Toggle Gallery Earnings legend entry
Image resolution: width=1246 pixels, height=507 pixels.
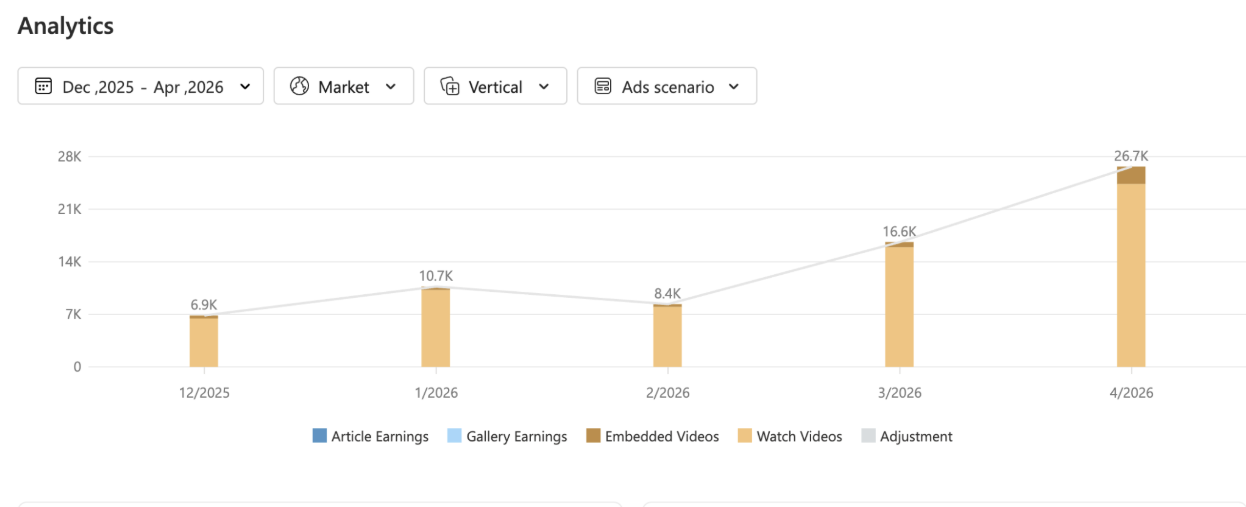(507, 436)
